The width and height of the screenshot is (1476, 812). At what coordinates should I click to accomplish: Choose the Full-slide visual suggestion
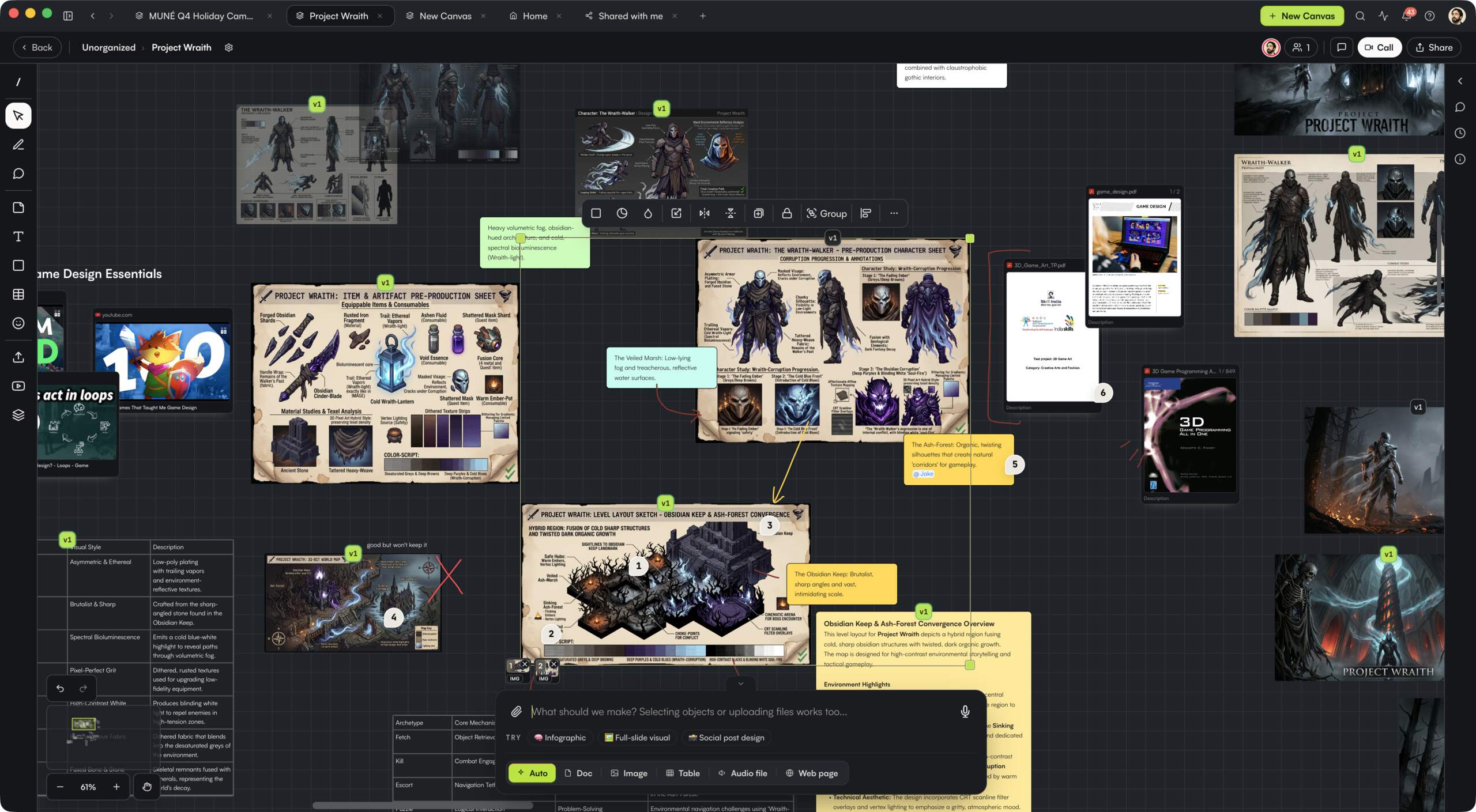pos(637,738)
